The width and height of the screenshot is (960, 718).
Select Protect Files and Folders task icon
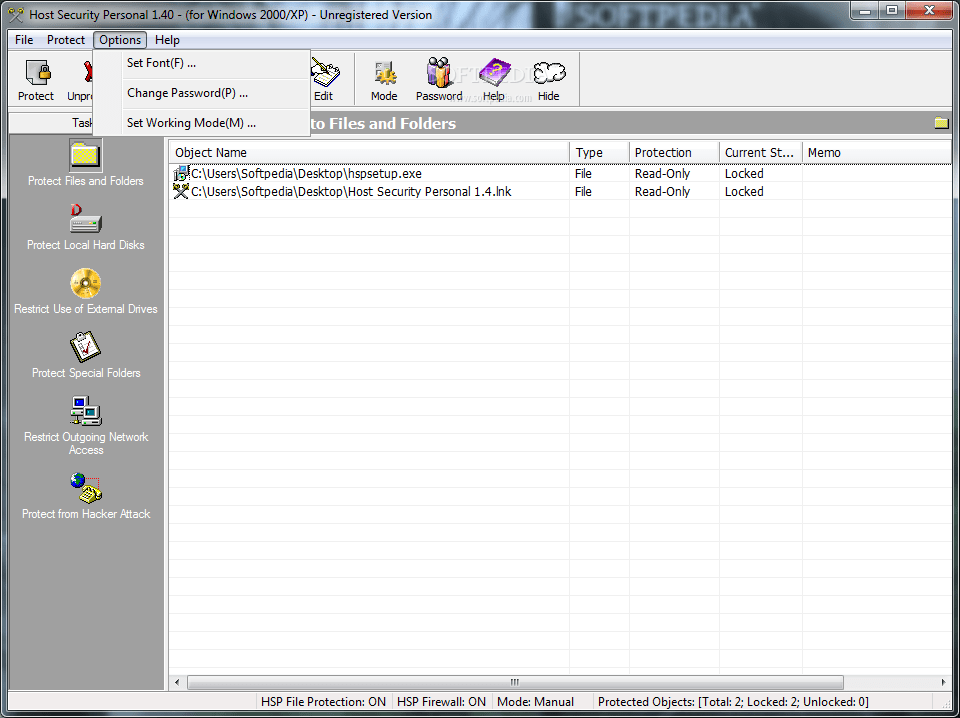coord(86,155)
